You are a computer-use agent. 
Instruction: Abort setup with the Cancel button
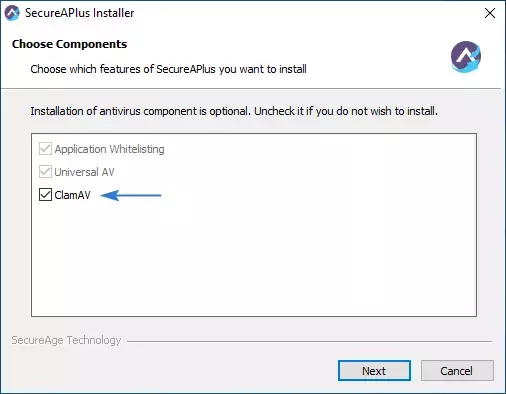coord(457,370)
